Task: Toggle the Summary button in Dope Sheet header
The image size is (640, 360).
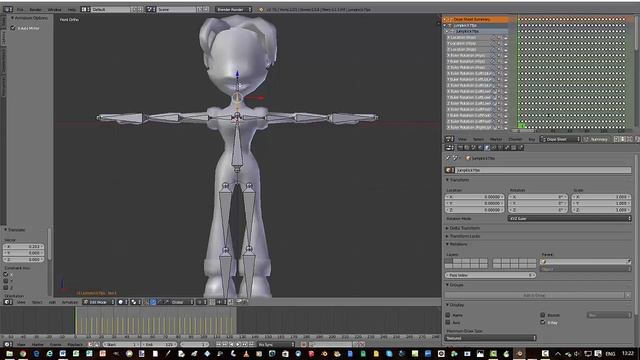Action: pos(596,139)
